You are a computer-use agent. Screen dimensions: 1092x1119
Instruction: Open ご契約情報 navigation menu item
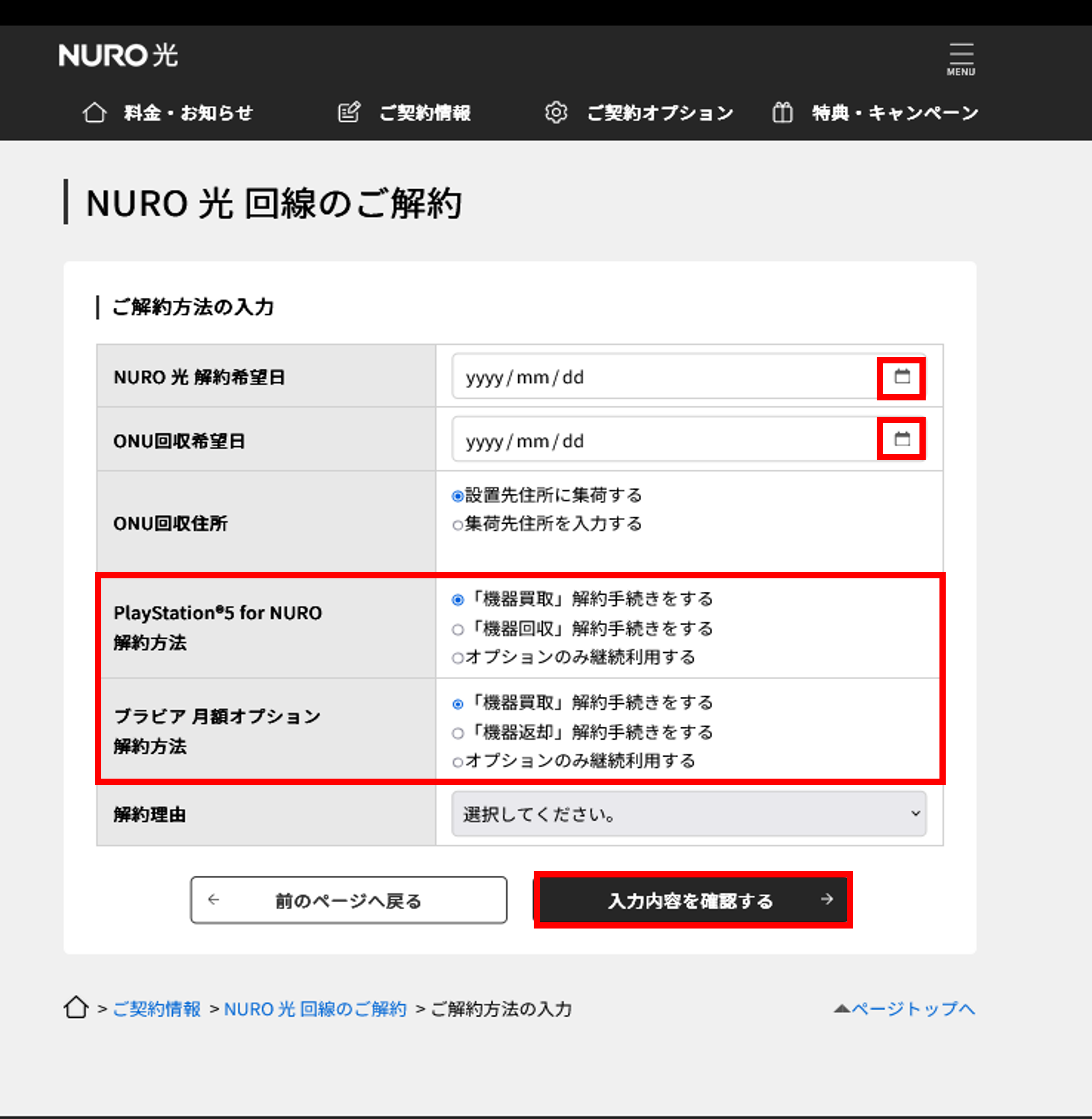[424, 113]
